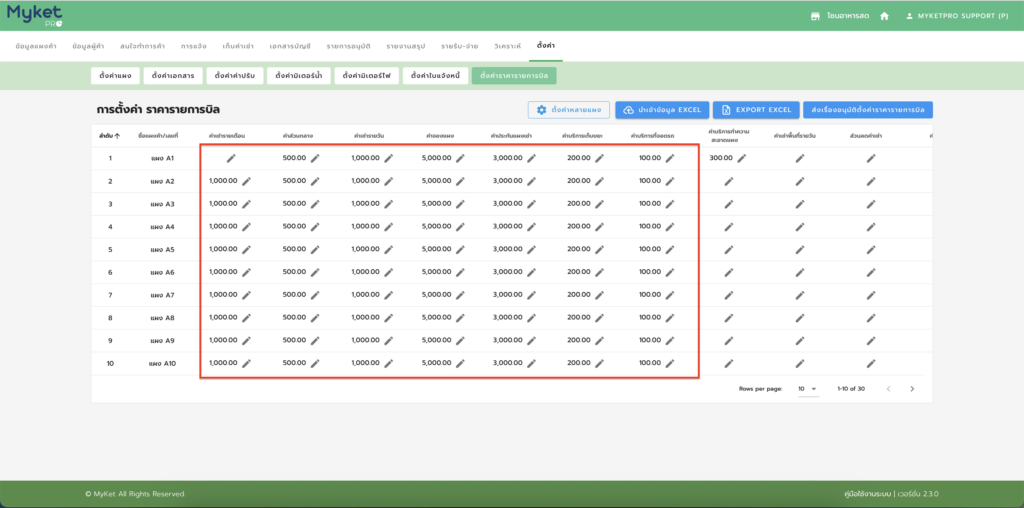This screenshot has height=508, width=1024.
Task: Click the home icon in top bar
Action: 884,16
